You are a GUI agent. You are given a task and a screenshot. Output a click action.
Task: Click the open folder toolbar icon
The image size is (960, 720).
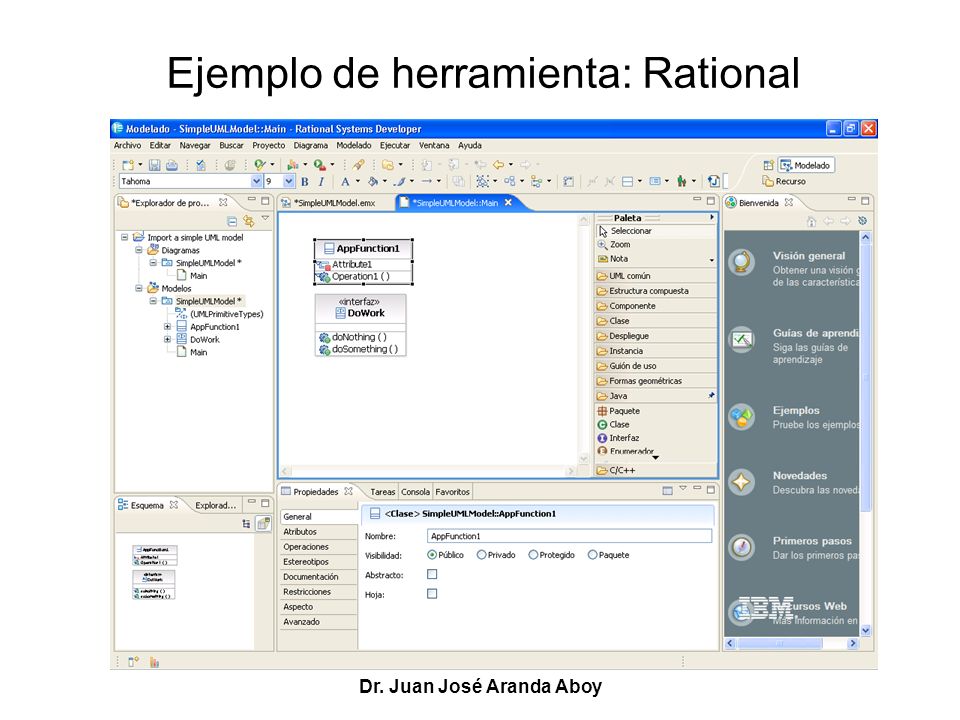[388, 165]
